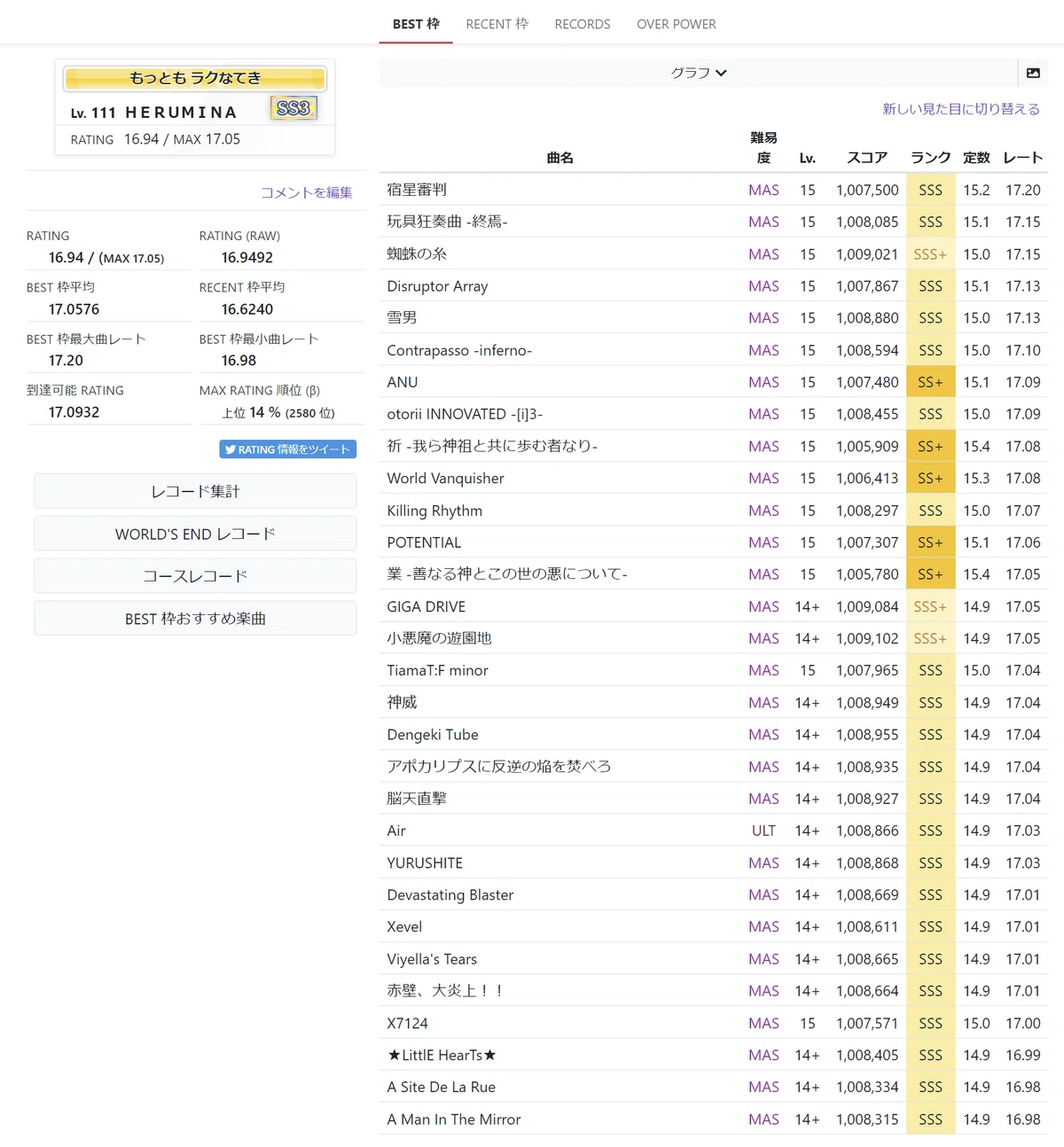
Task: Select the song Devastating Blaster
Action: [x=450, y=895]
